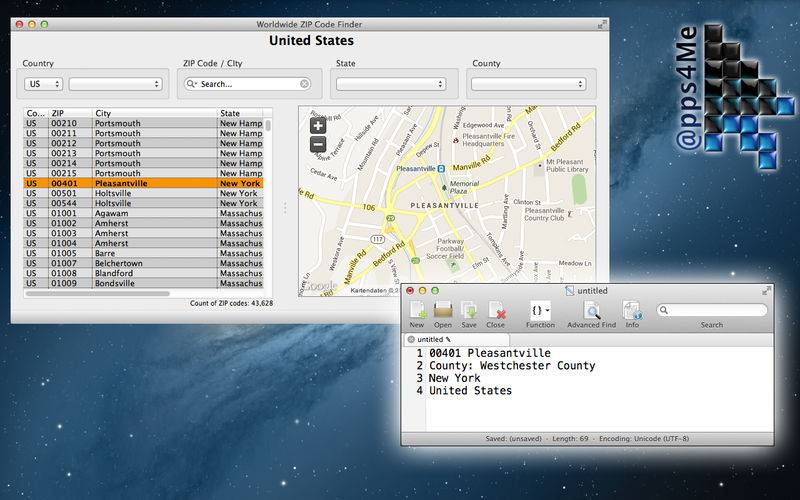Select the 00215 Portsmouth row
This screenshot has height=500, width=800.
pyautogui.click(x=143, y=173)
